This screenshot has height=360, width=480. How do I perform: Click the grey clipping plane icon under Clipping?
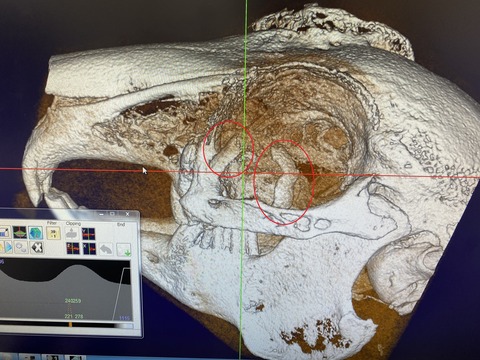point(72,234)
